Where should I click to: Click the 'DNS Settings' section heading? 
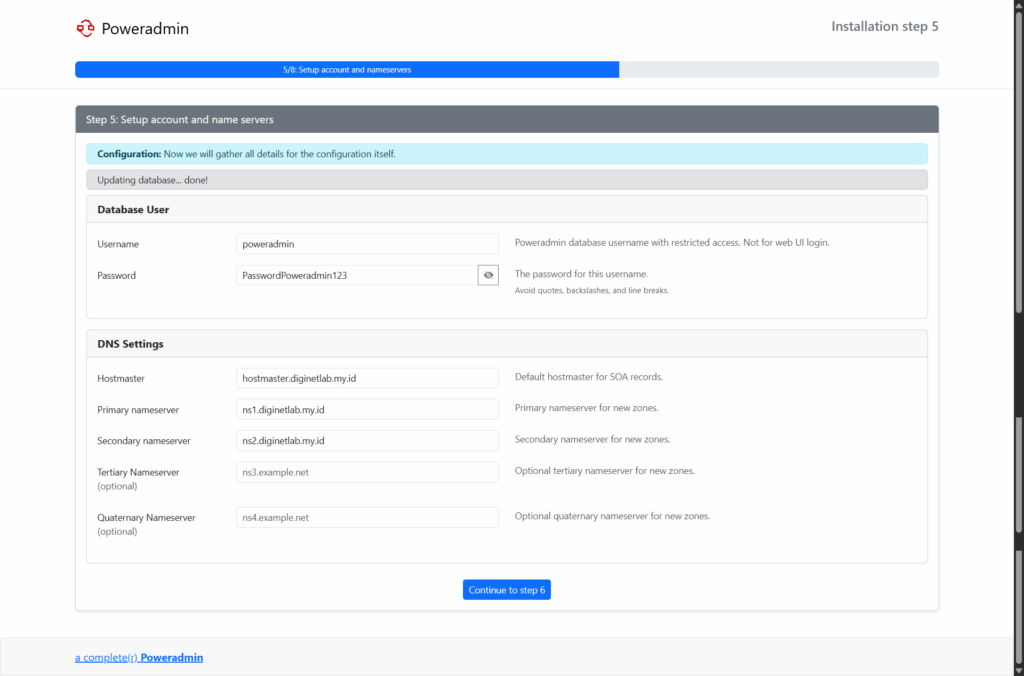pyautogui.click(x=131, y=344)
